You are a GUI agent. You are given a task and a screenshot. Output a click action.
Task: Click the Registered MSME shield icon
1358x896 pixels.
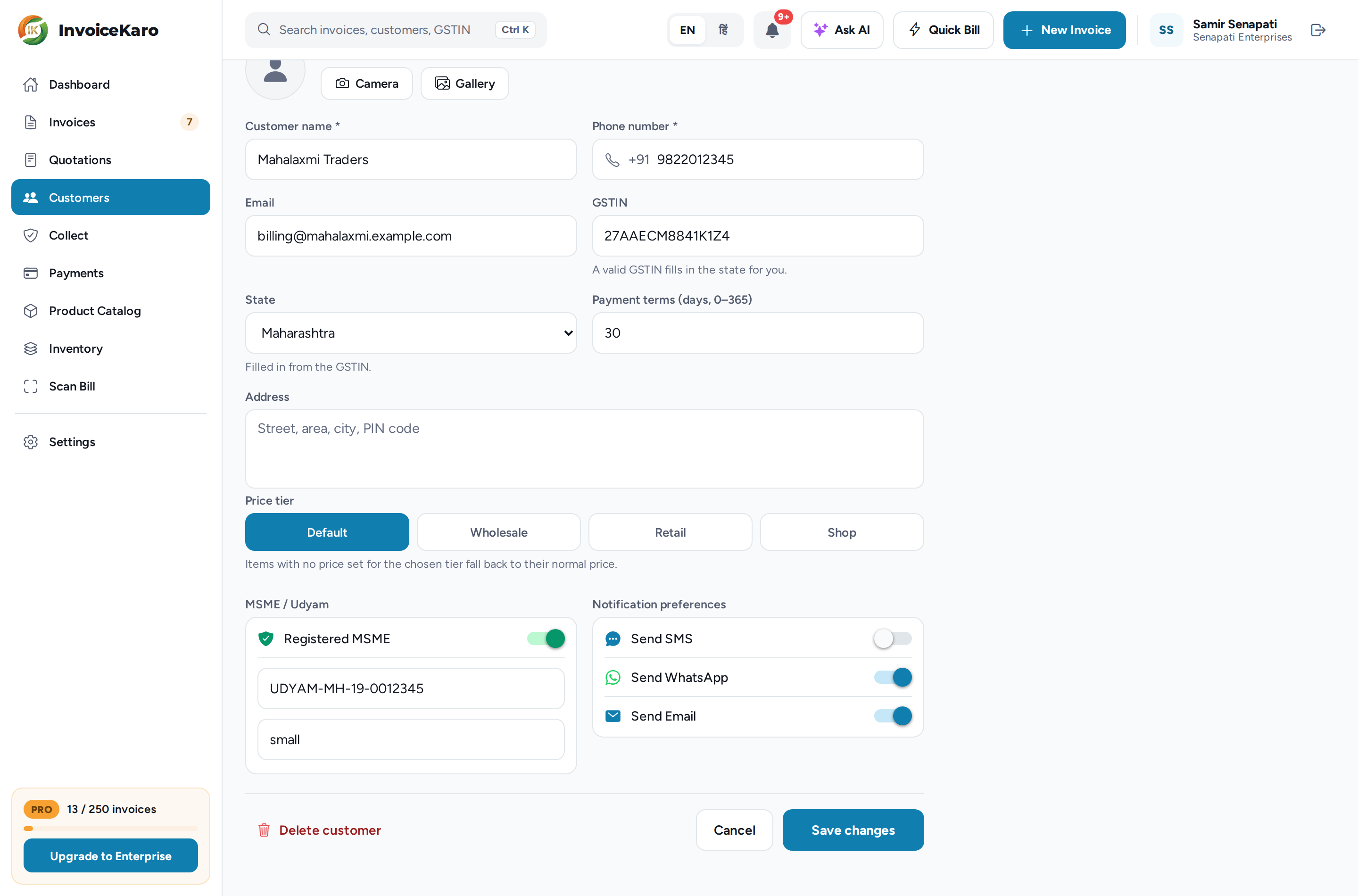coord(265,639)
